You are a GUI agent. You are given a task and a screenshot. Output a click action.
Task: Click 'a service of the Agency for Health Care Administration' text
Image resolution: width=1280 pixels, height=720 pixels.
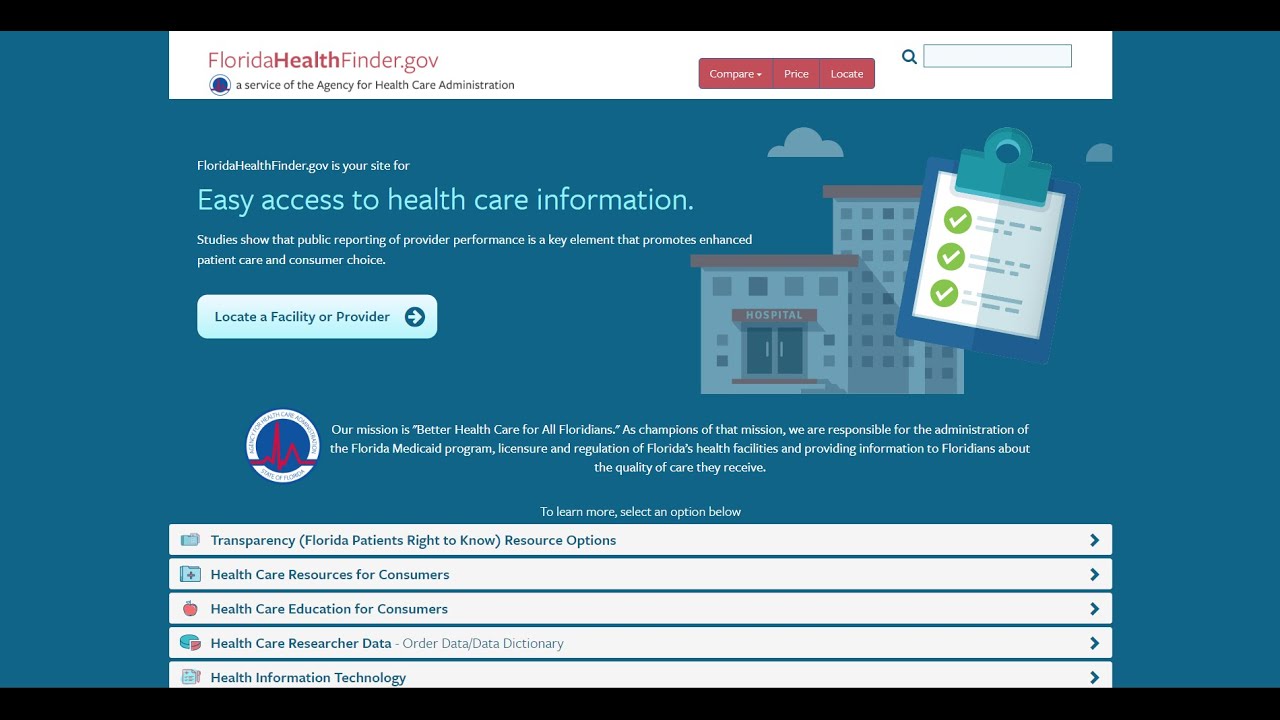click(x=375, y=85)
